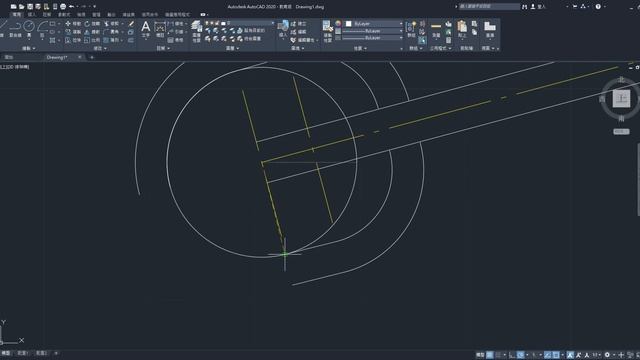Click add layout plus button at bottom

click(56, 353)
